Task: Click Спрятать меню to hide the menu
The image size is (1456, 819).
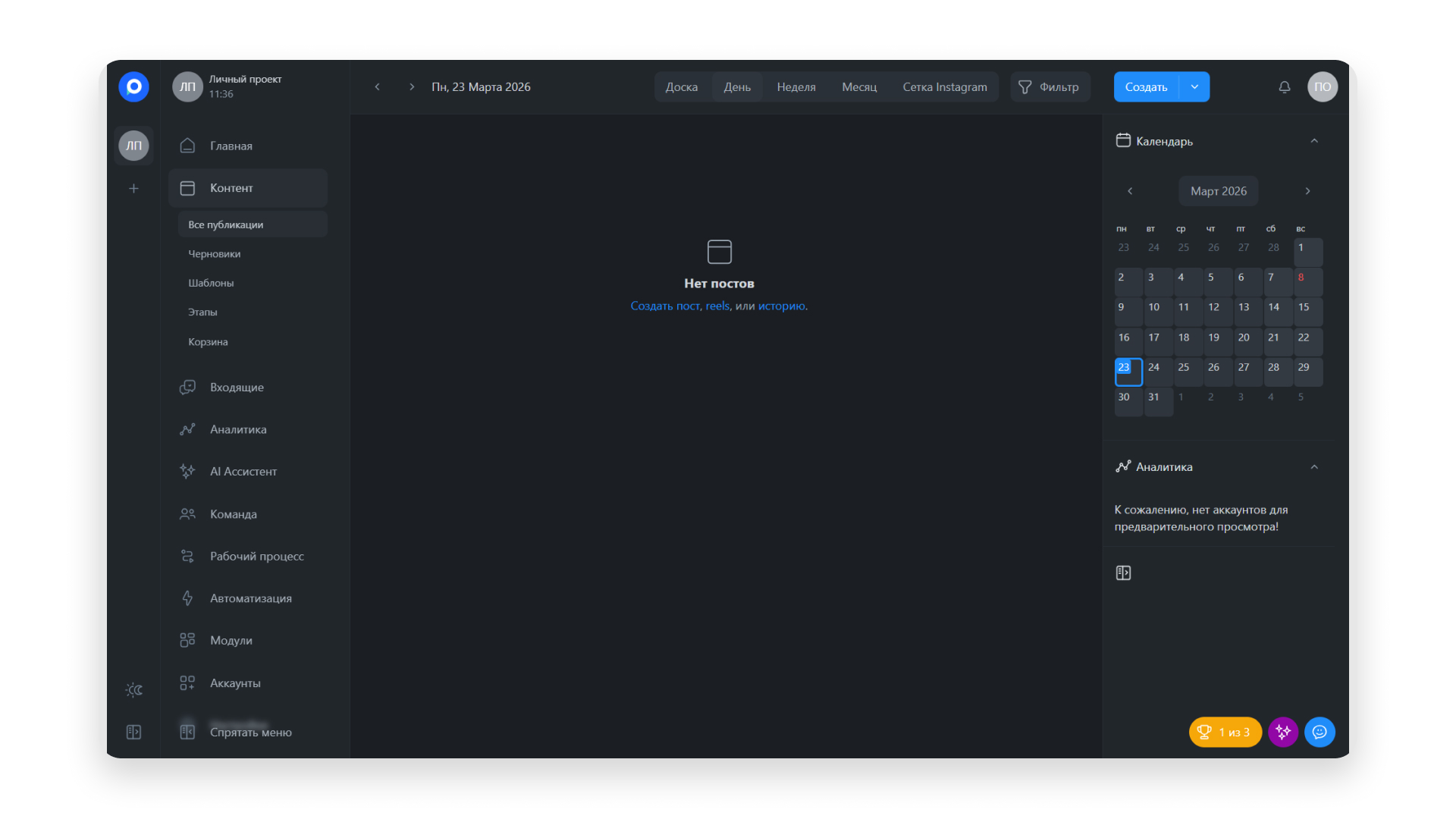Action: [x=250, y=733]
